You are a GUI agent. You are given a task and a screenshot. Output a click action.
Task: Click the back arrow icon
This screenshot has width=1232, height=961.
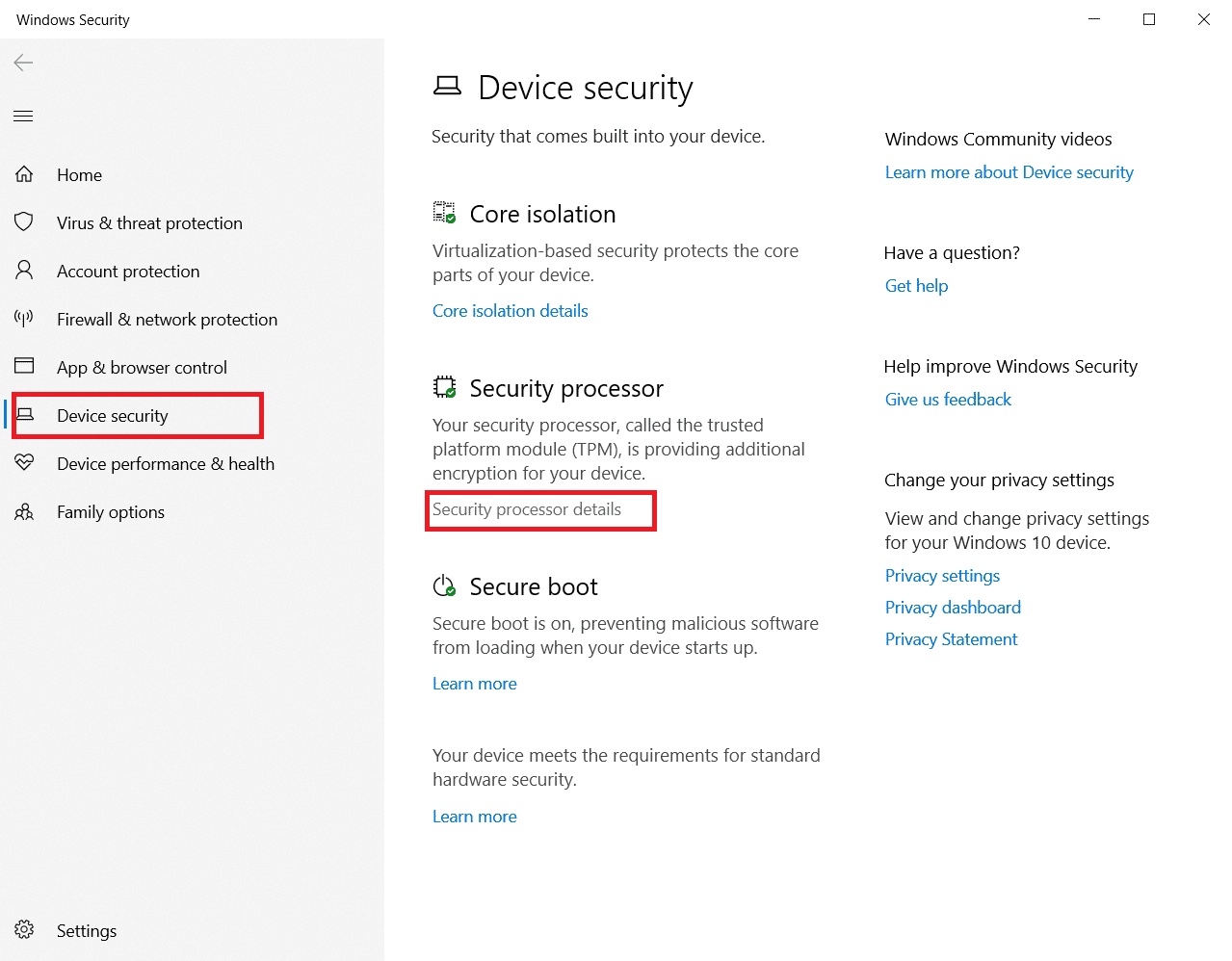point(24,64)
